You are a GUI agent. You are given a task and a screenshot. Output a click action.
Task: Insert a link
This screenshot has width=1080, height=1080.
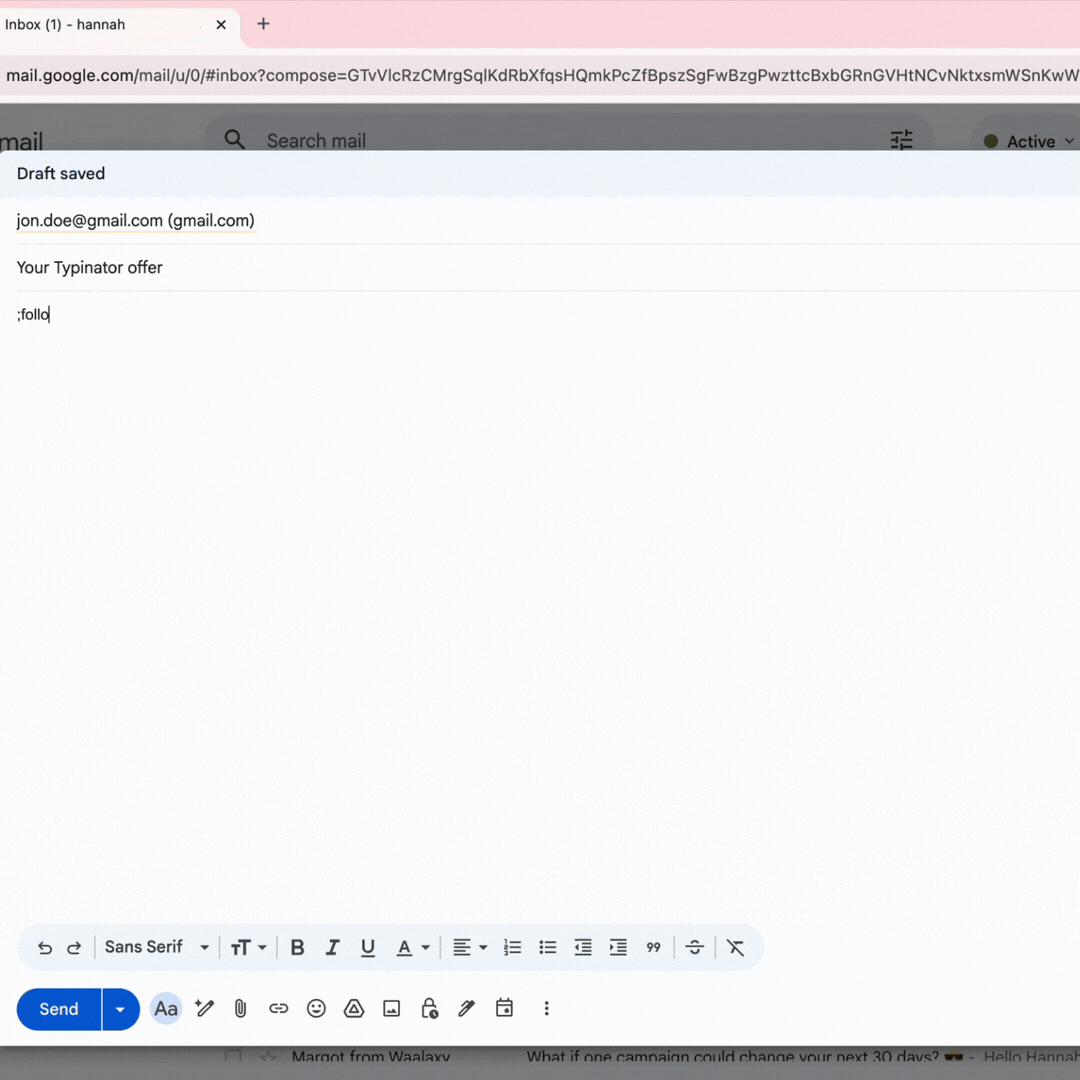pos(278,1009)
